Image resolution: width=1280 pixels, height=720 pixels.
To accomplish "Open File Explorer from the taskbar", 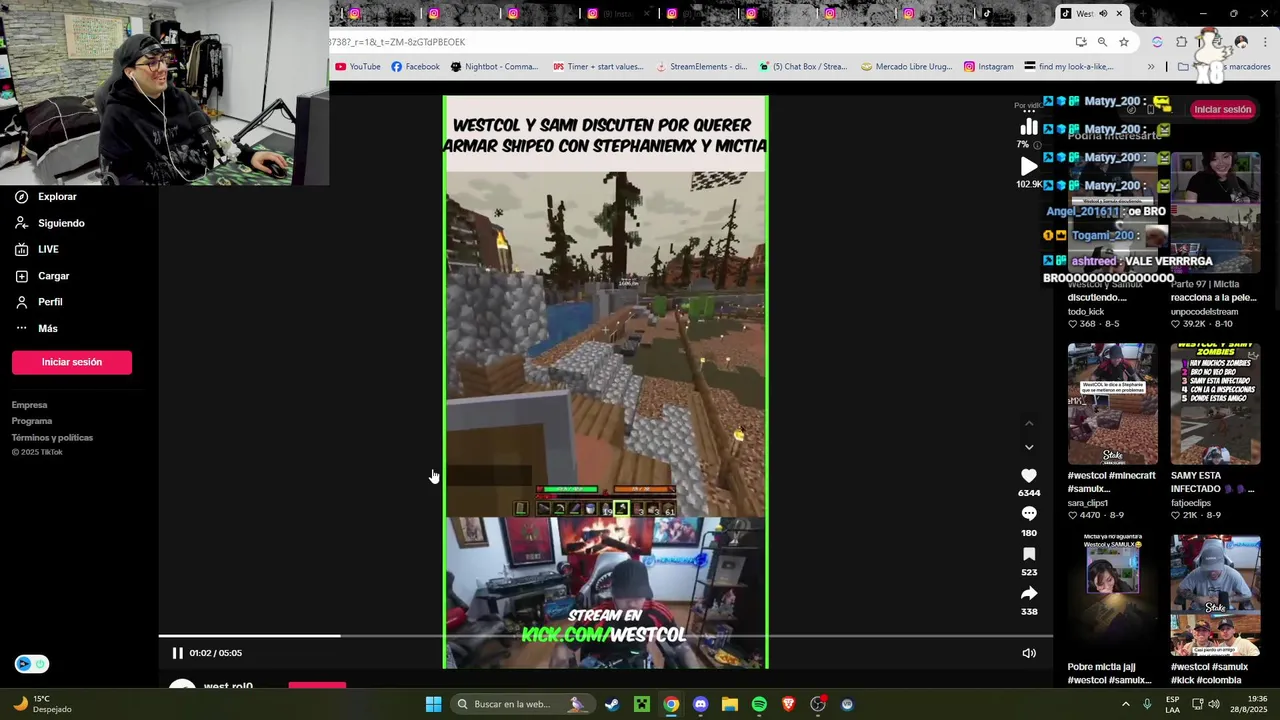I will click(x=729, y=704).
